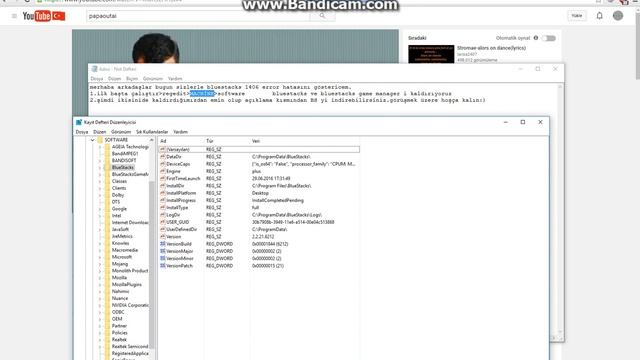Select the VersionMinor value name
640x360 pixels.
click(x=180, y=258)
